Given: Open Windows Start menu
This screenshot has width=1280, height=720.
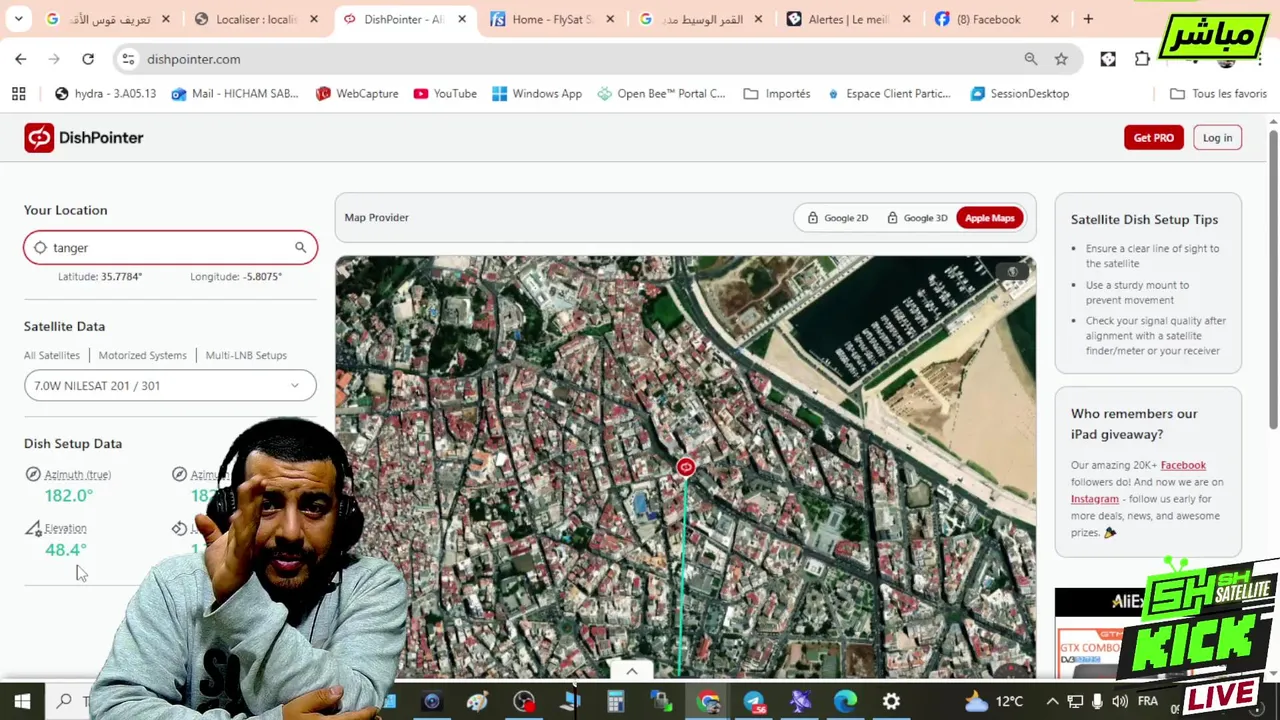Looking at the screenshot, I should 22,702.
